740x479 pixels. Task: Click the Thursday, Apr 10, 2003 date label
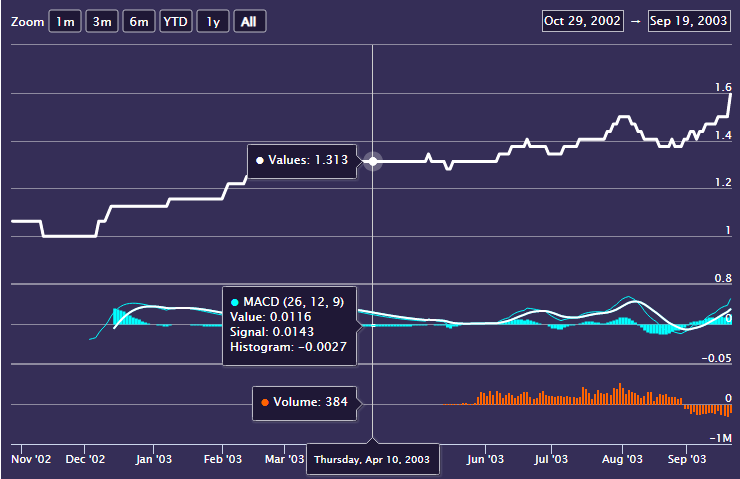(x=372, y=460)
